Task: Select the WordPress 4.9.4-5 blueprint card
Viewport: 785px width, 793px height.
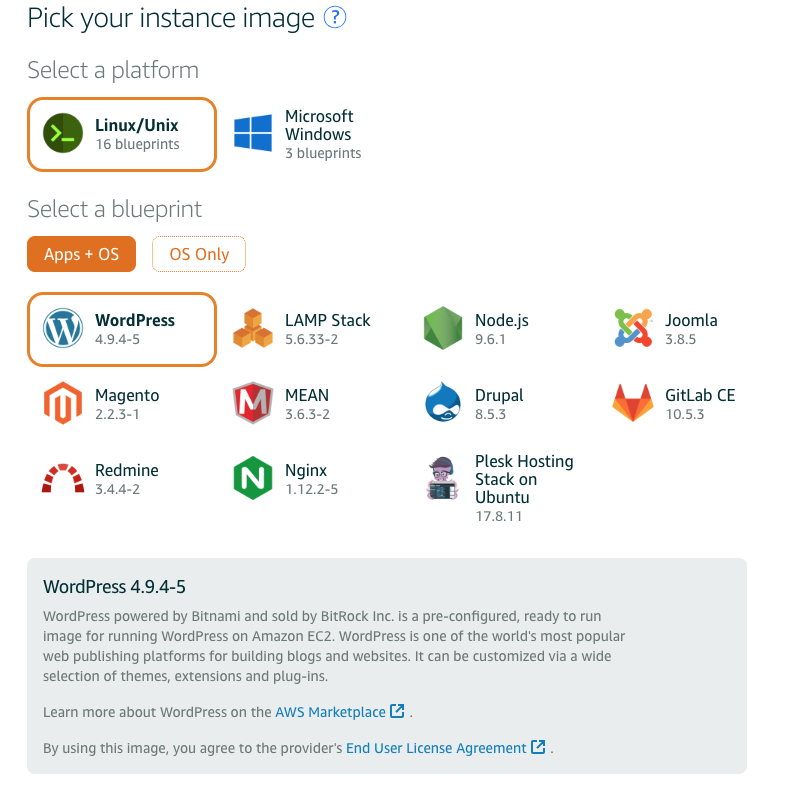Action: click(x=122, y=329)
